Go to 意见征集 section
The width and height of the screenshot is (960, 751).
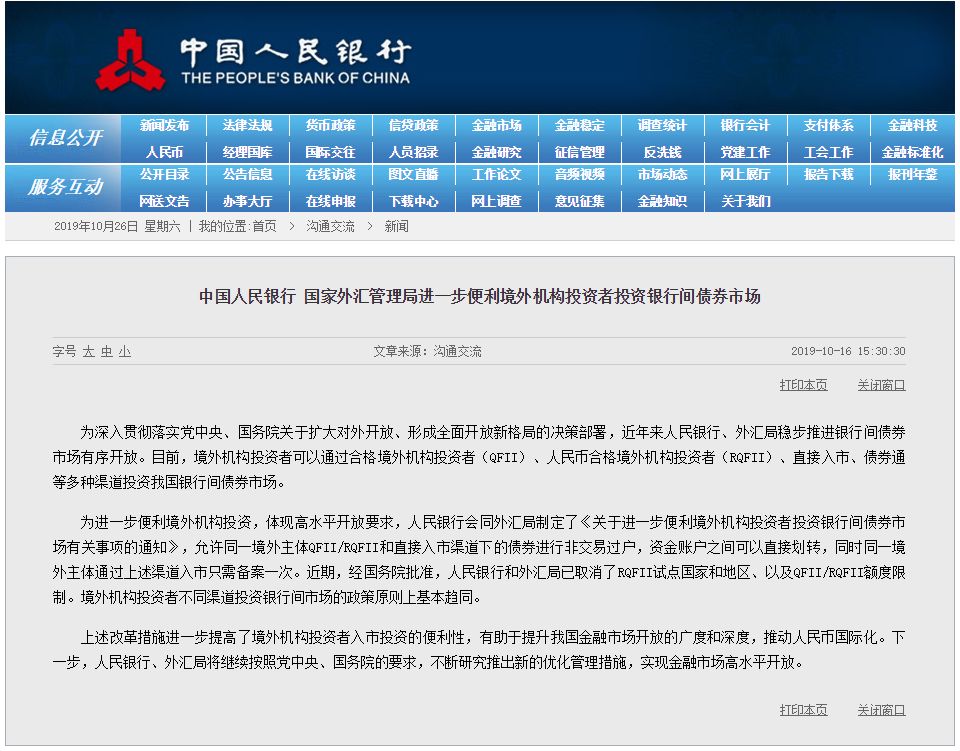(x=579, y=201)
